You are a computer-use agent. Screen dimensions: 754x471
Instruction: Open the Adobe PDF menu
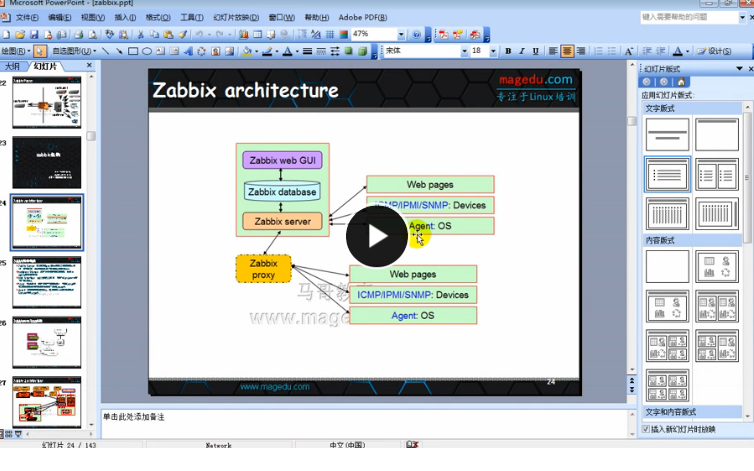pyautogui.click(x=363, y=18)
